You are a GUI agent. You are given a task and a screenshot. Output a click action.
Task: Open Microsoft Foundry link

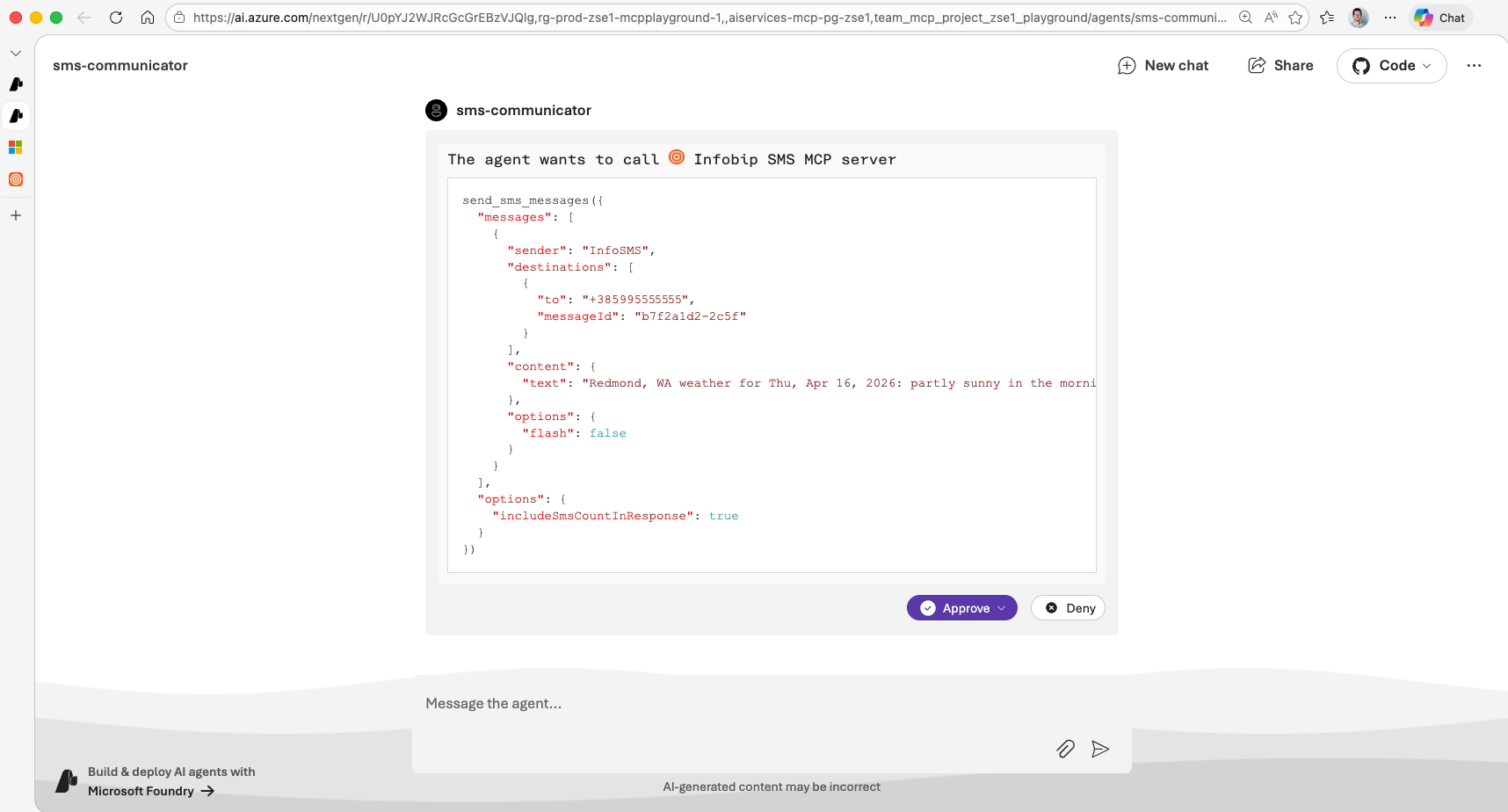click(x=151, y=791)
